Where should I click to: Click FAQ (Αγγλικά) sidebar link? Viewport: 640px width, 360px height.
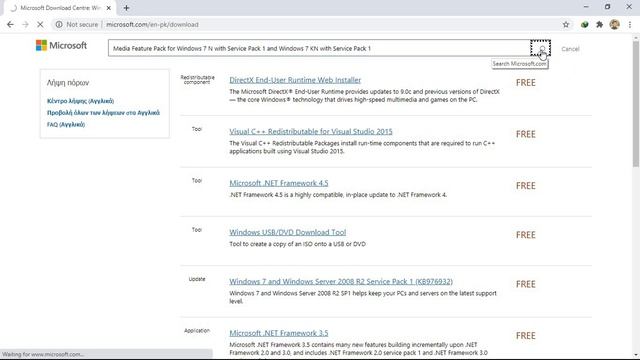(x=66, y=124)
